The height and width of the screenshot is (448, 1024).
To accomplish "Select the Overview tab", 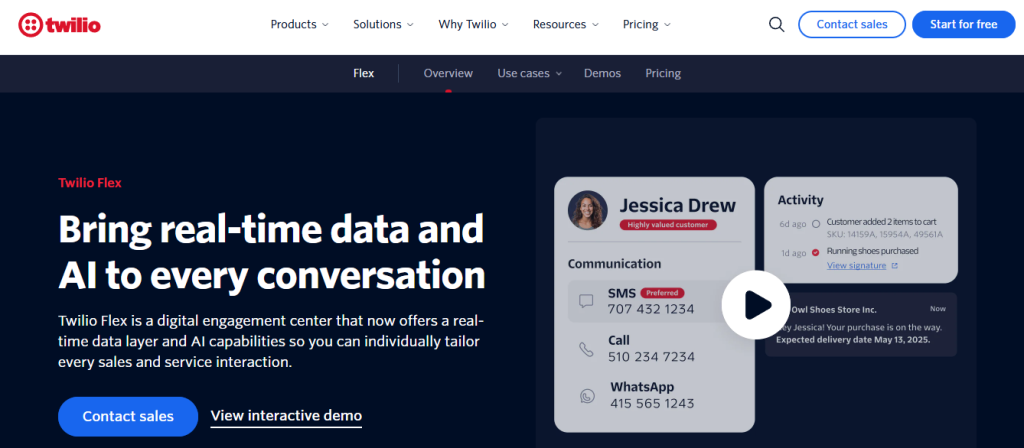I will coord(448,74).
